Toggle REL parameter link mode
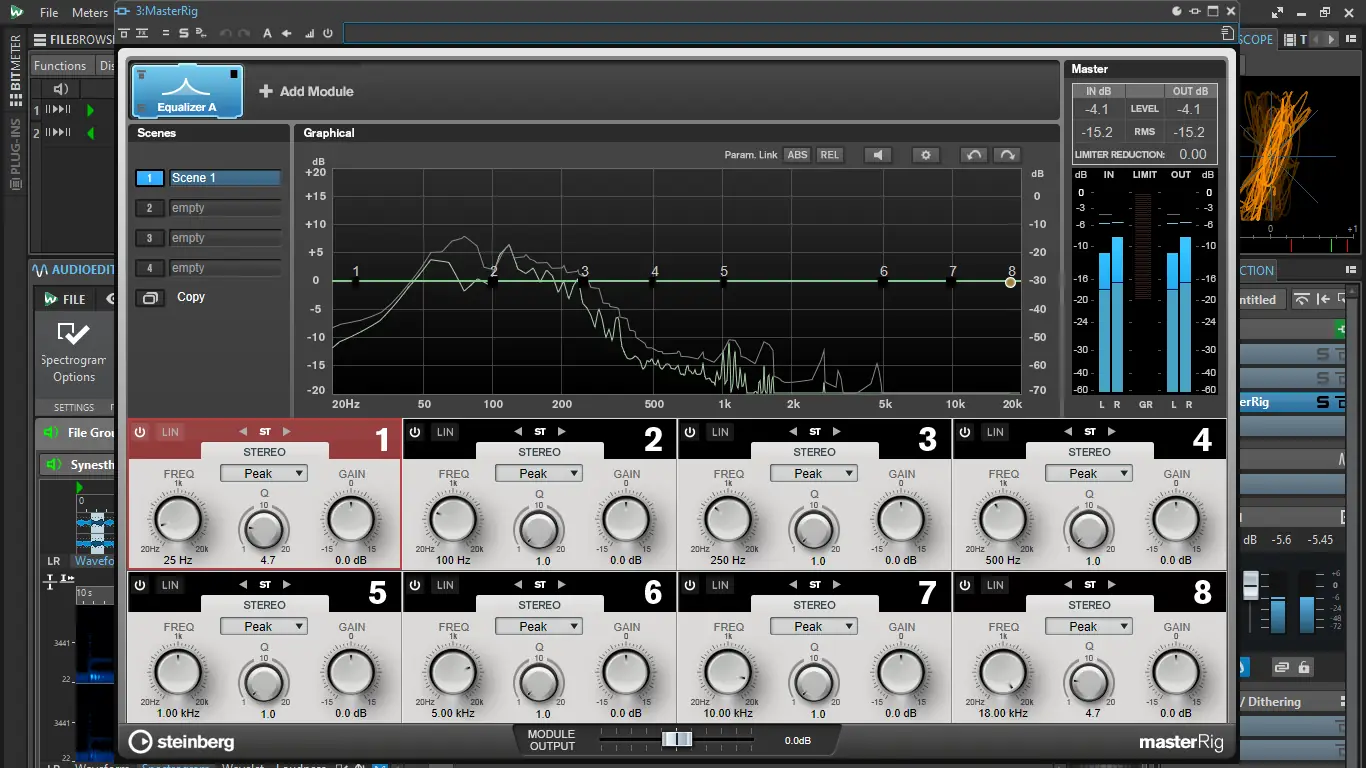 tap(830, 155)
